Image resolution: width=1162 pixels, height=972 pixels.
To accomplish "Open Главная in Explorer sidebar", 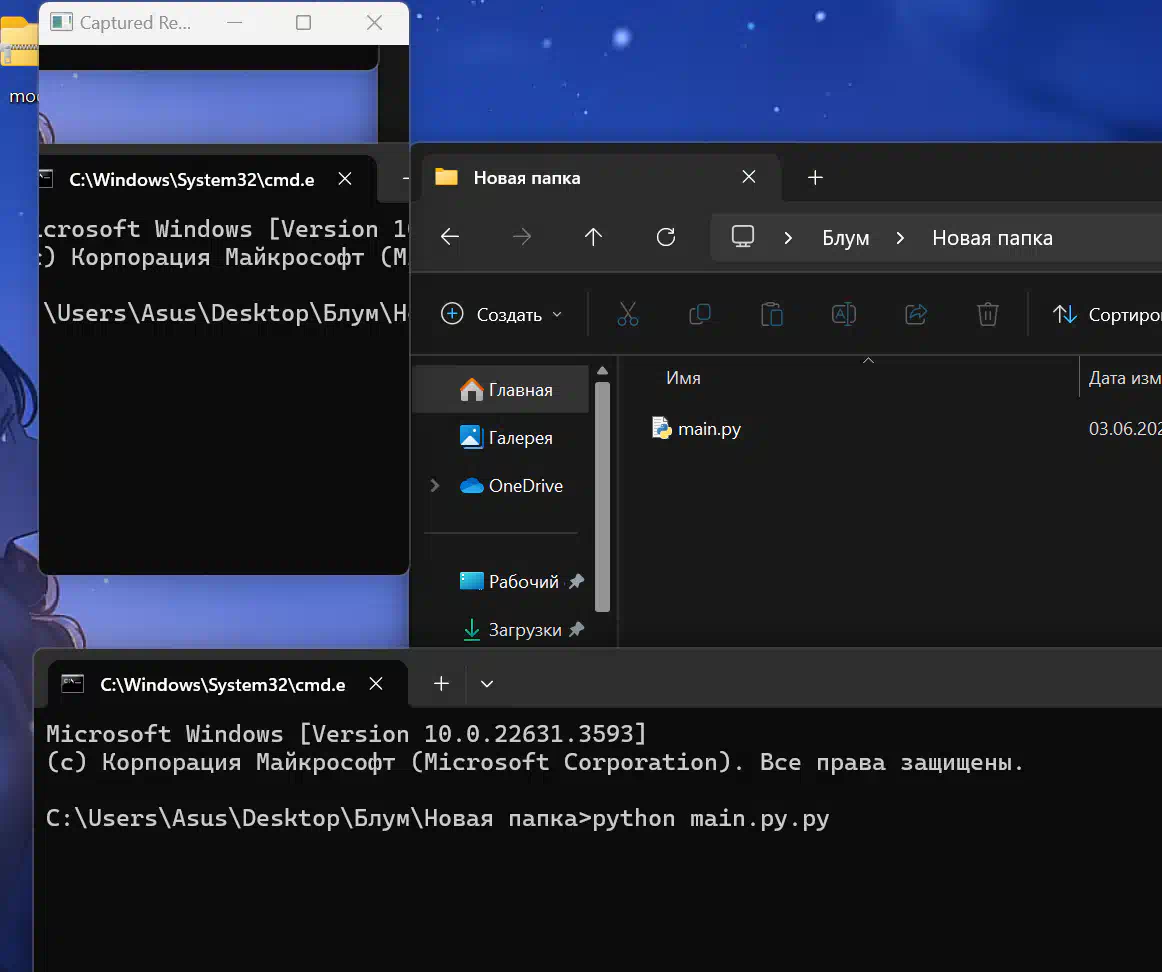I will point(502,390).
